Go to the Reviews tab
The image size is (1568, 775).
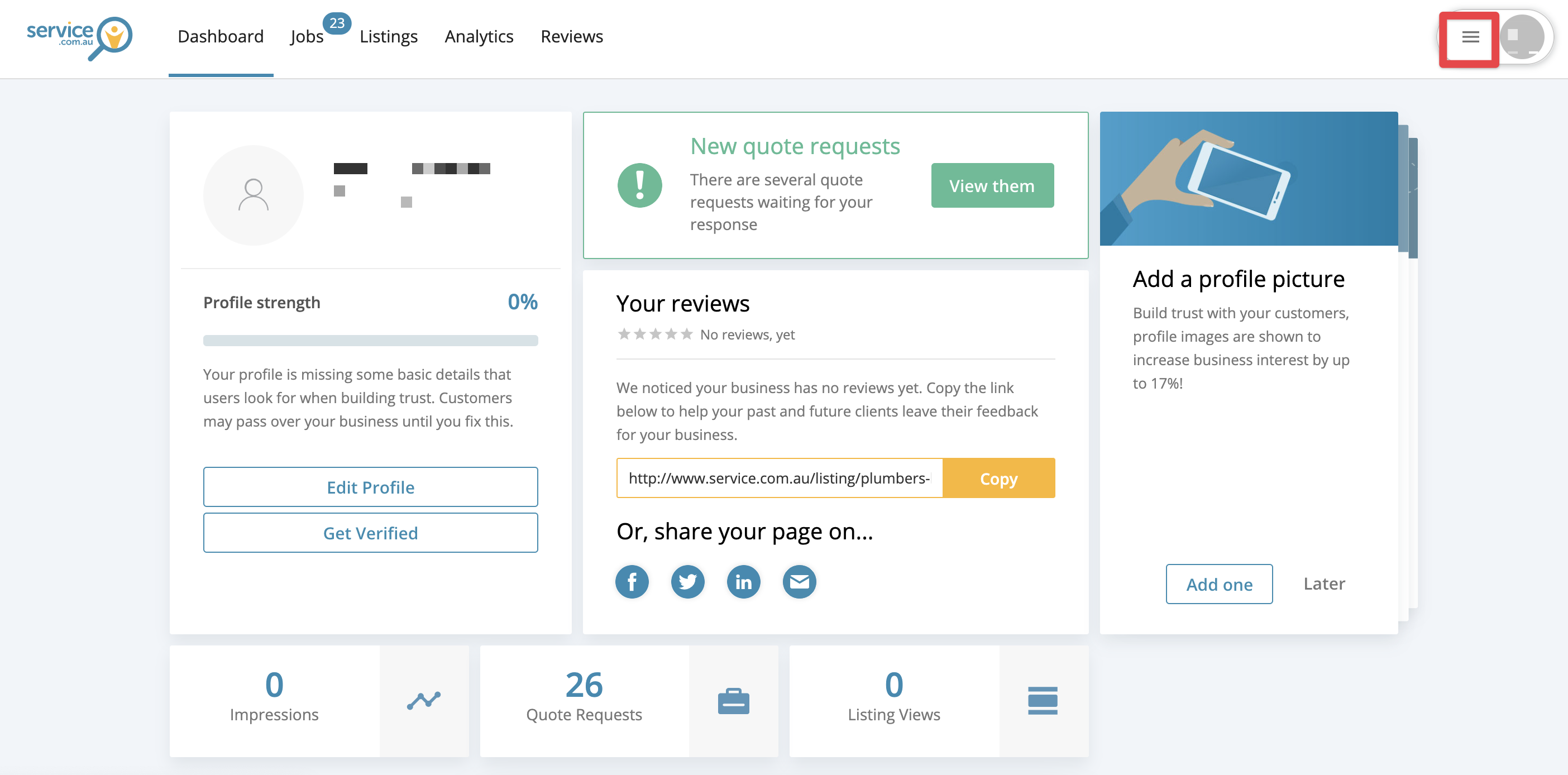pyautogui.click(x=571, y=36)
